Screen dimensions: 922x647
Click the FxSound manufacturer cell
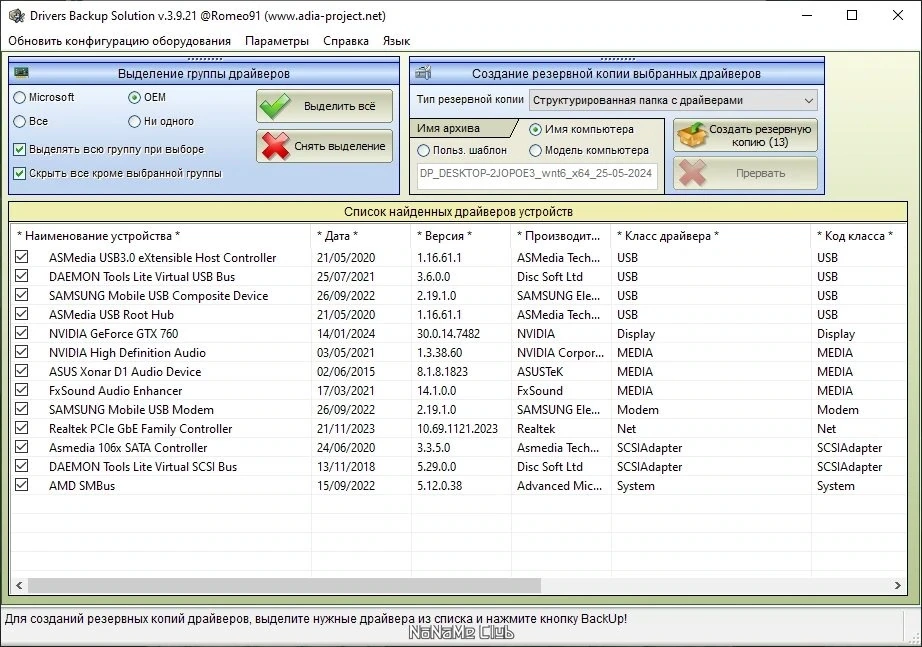[540, 391]
